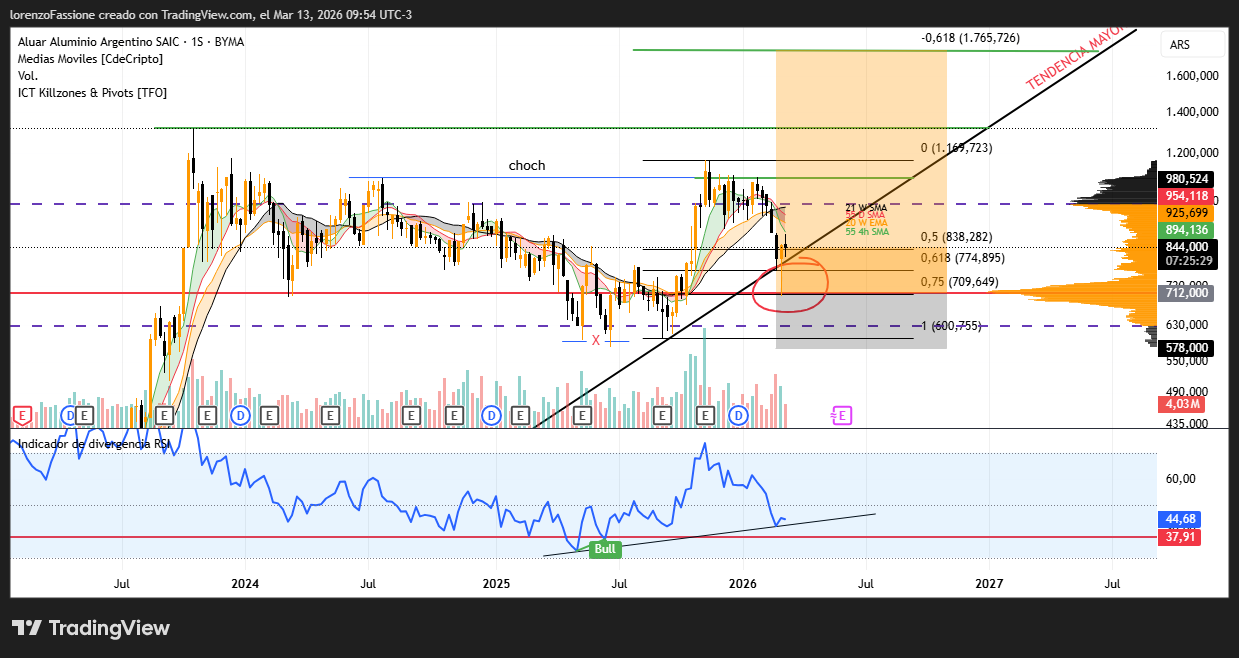Click the red earnings E marker
Screen dimensions: 1239x658
22,414
